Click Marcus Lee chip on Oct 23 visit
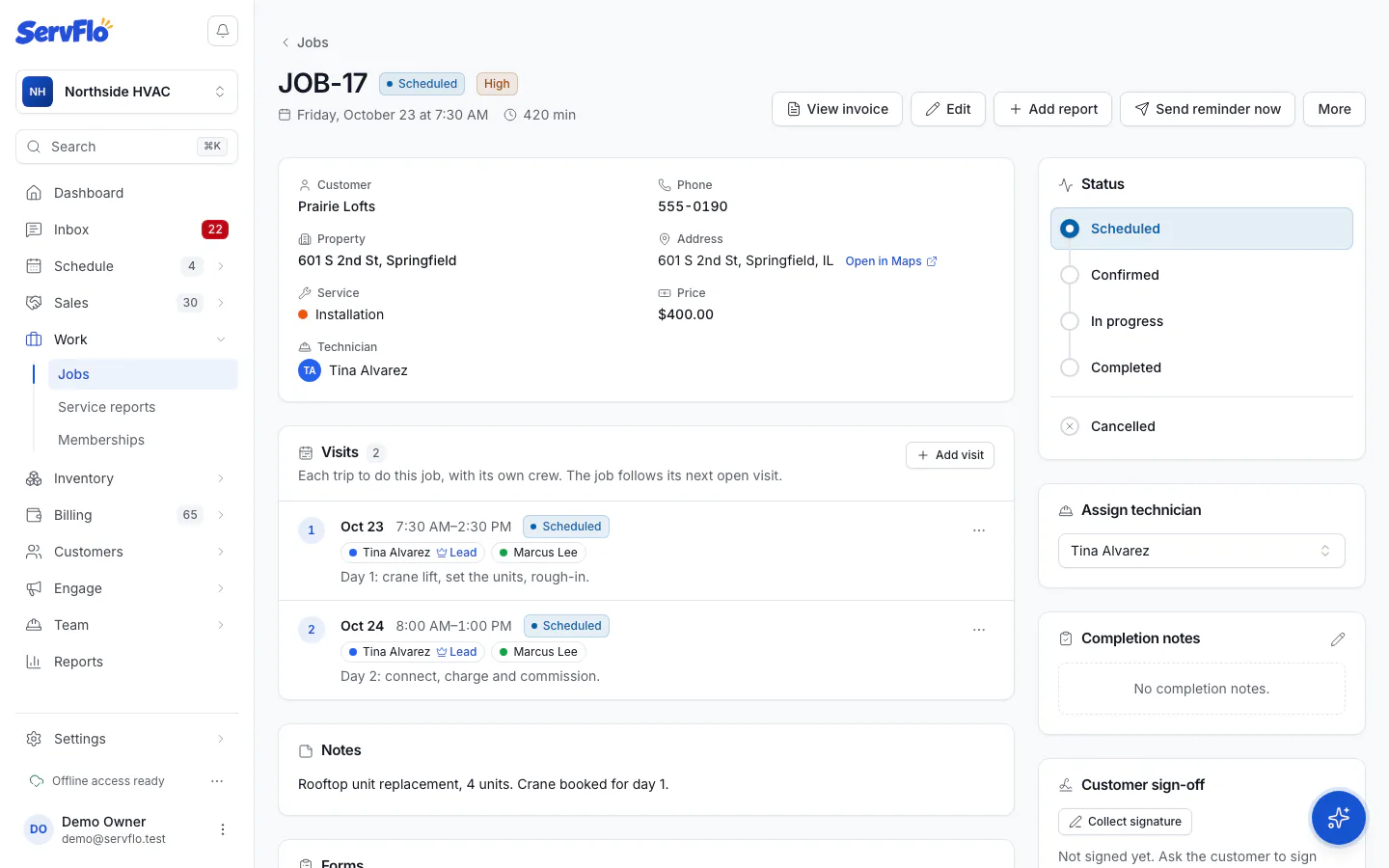1389x868 pixels. [x=538, y=553]
